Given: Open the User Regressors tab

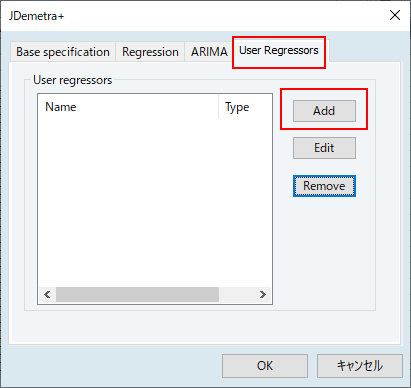Looking at the screenshot, I should click(279, 51).
